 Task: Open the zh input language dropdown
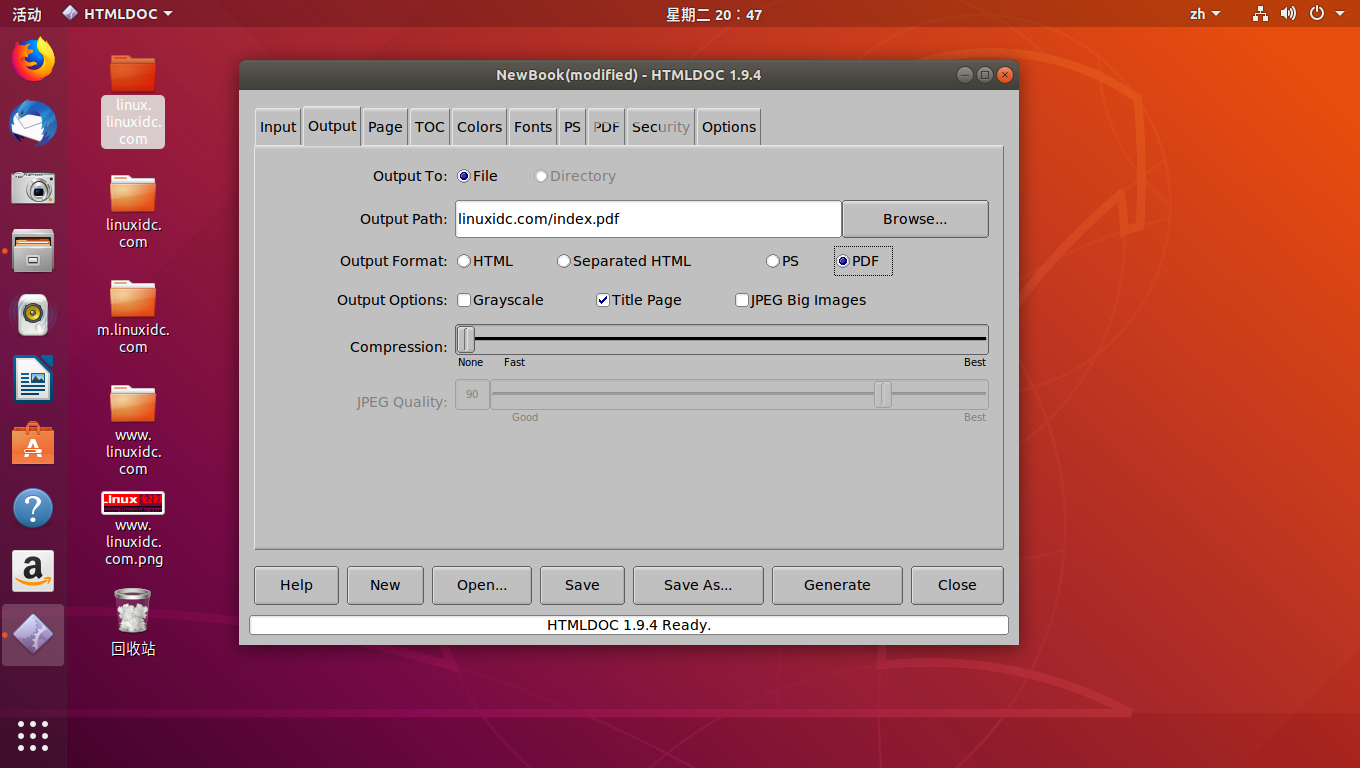coord(1205,14)
